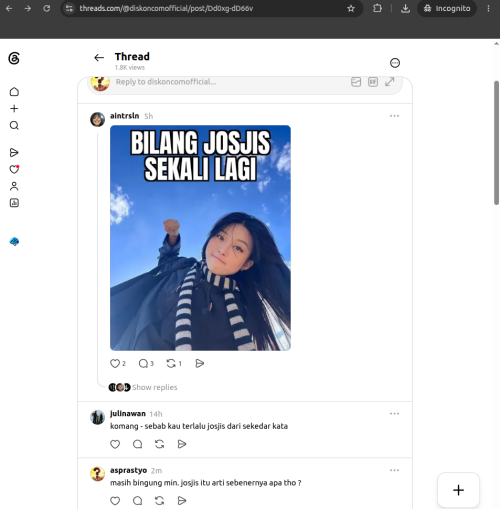Viewport: 500px width, 509px height.
Task: Click the 14h timestamp on julinawan's comment
Action: [x=156, y=414]
